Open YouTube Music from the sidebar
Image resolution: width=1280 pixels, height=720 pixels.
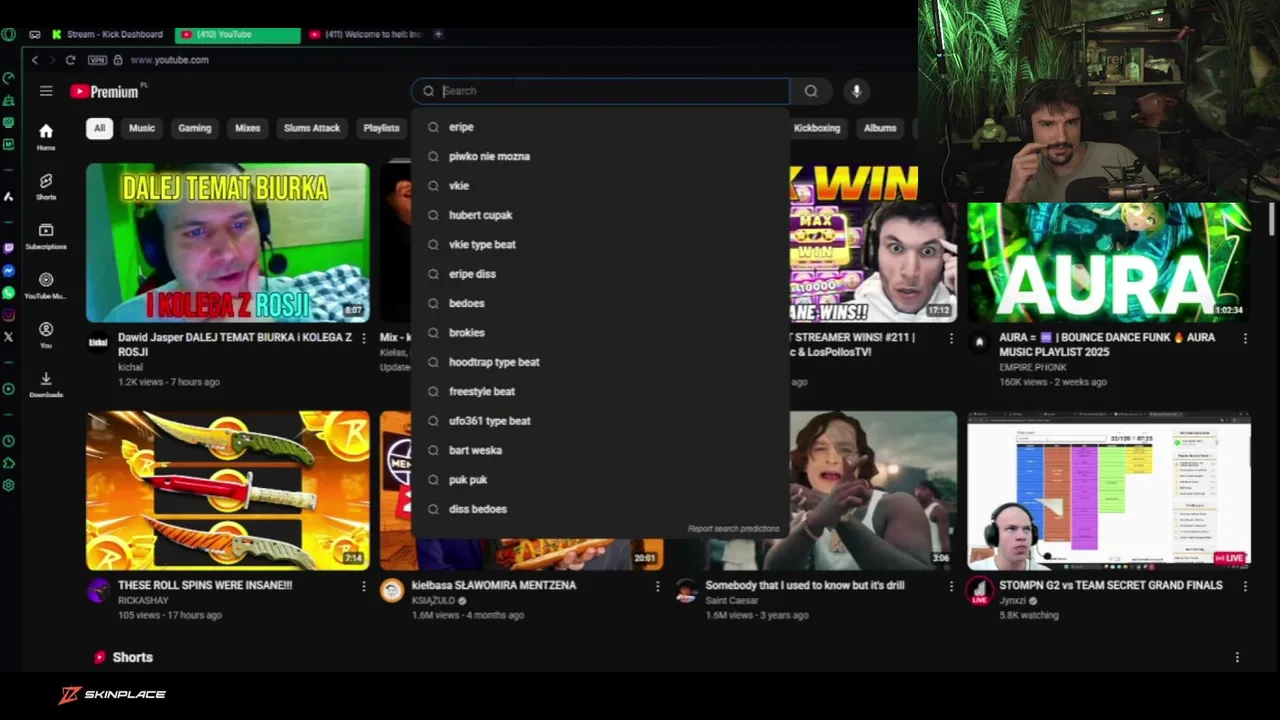point(46,285)
